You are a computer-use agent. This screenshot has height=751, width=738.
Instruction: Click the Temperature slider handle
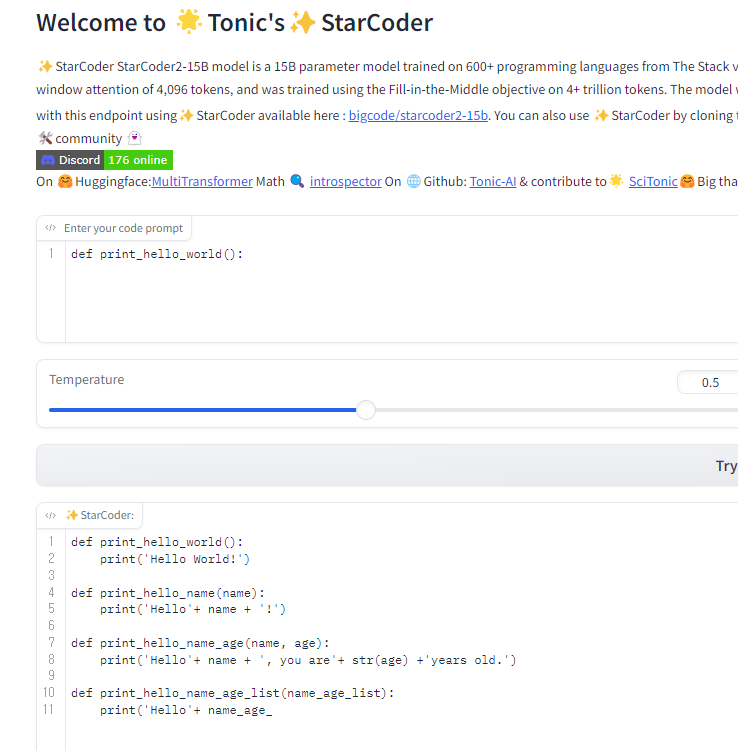[366, 410]
